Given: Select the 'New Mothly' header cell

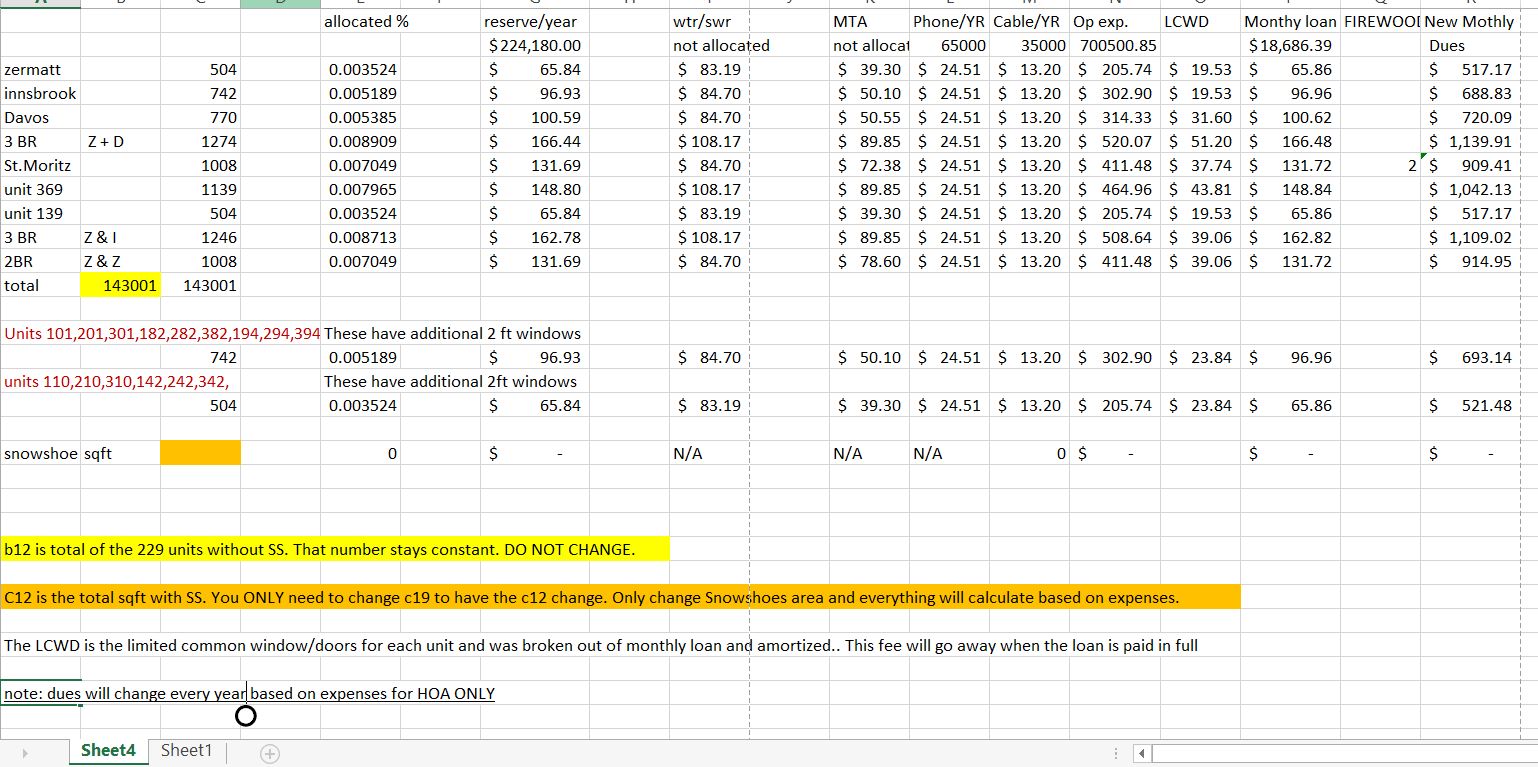Looking at the screenshot, I should 1470,22.
